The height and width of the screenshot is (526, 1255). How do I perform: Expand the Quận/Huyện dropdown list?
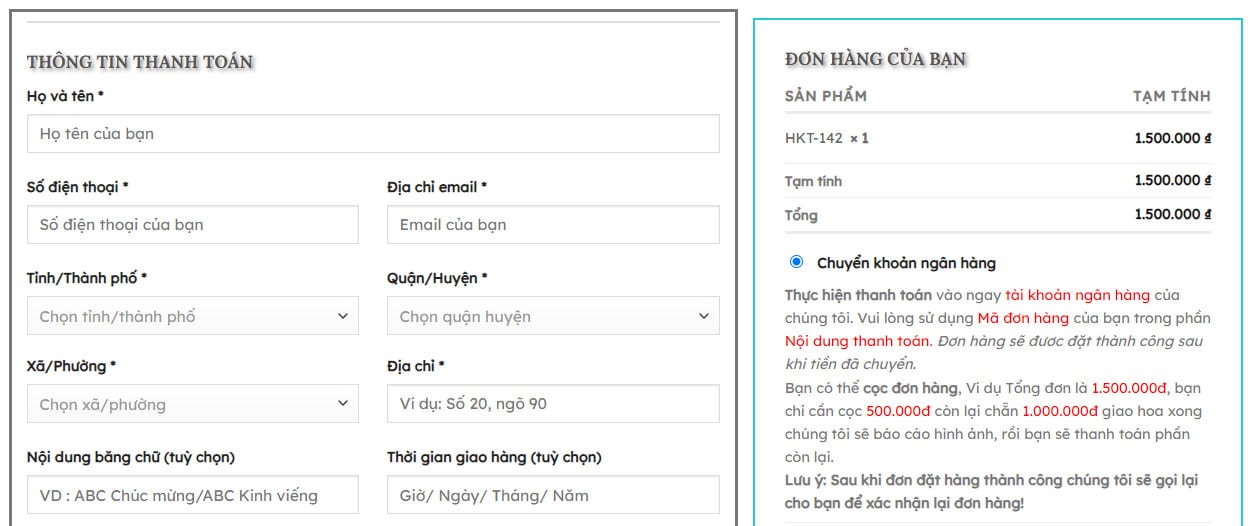click(x=552, y=316)
